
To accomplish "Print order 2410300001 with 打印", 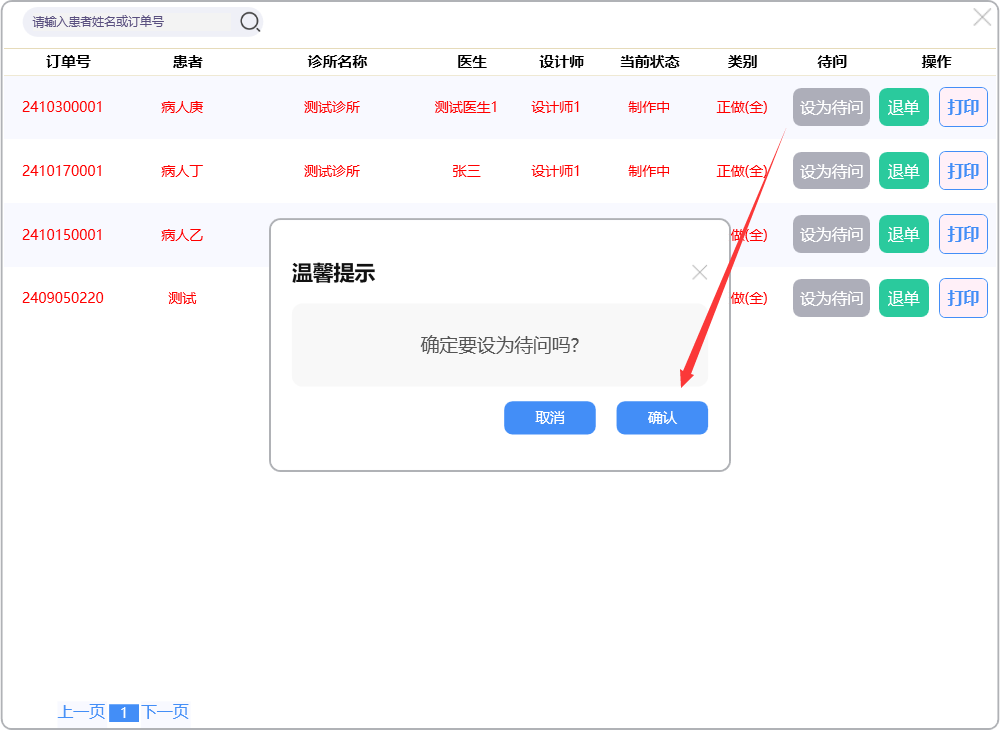I will click(963, 107).
